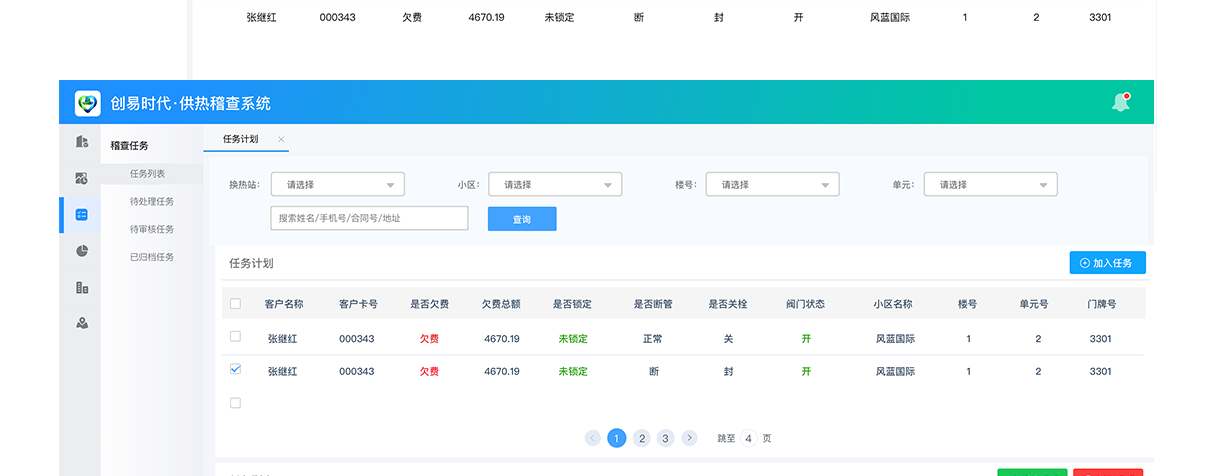Viewport: 1216px width, 476px height.
Task: Open 待审核任务 in the side menu
Action: coord(152,229)
